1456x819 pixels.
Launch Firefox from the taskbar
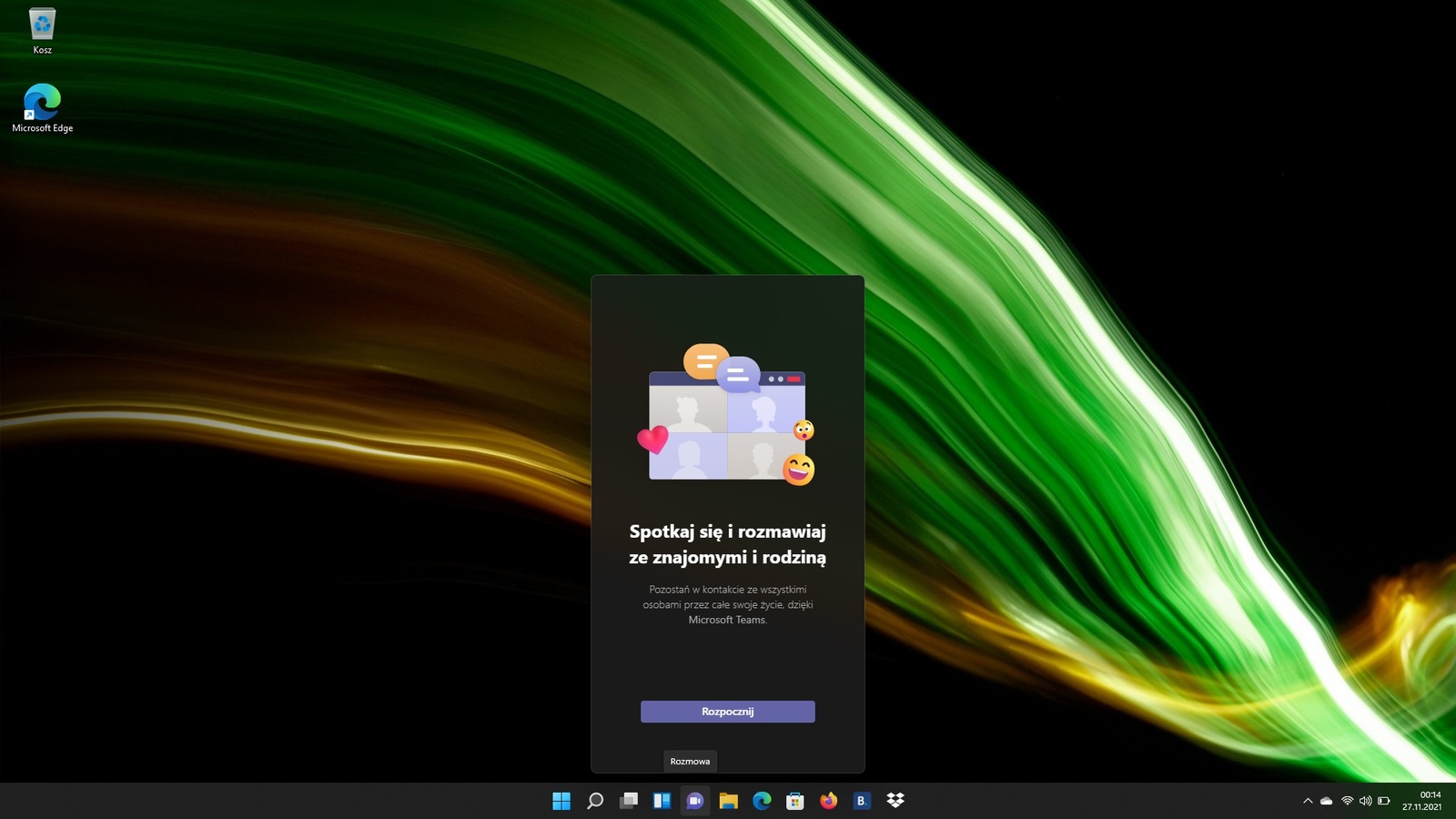point(828,802)
